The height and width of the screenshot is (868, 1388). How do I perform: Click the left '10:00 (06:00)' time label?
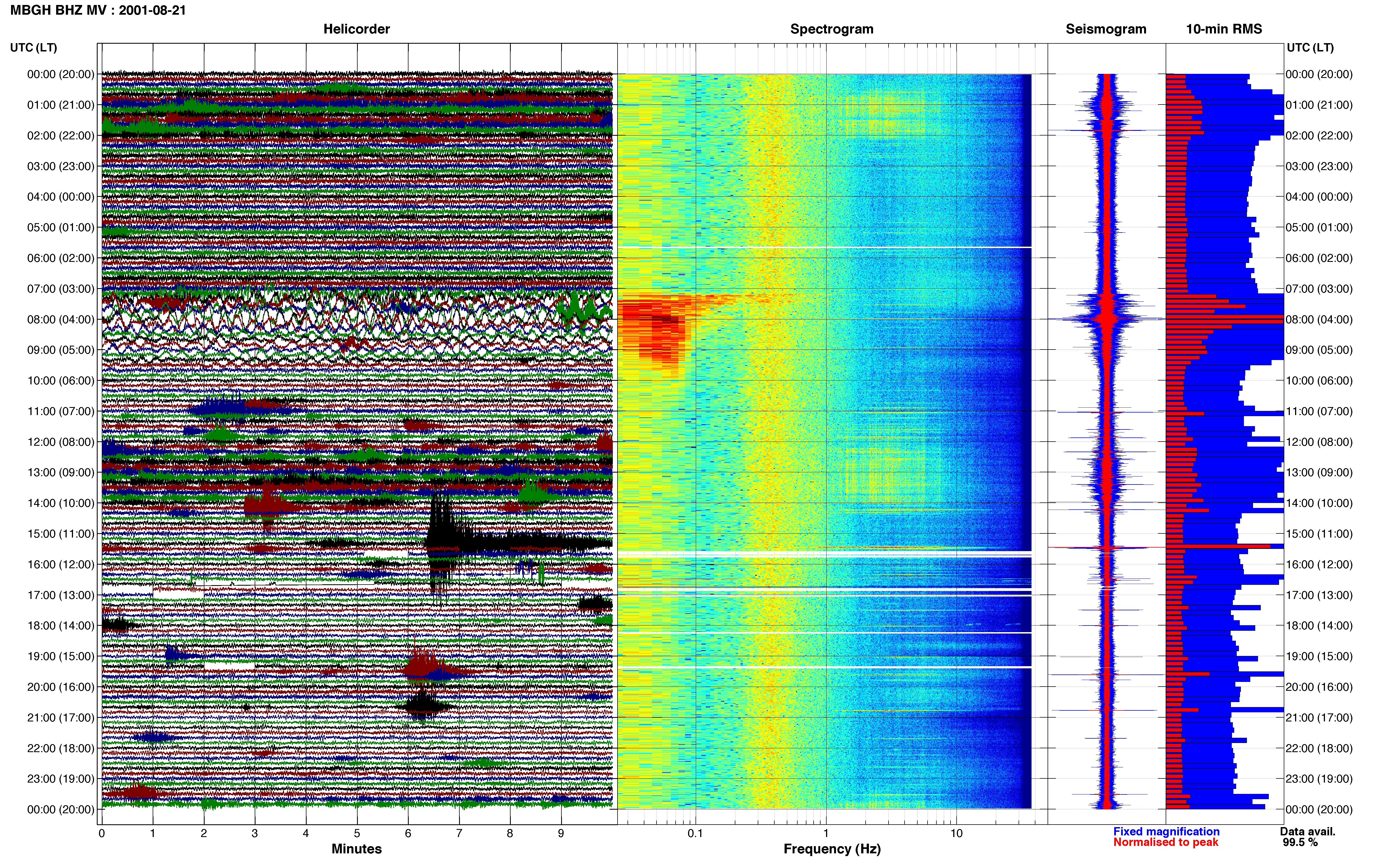[x=61, y=380]
